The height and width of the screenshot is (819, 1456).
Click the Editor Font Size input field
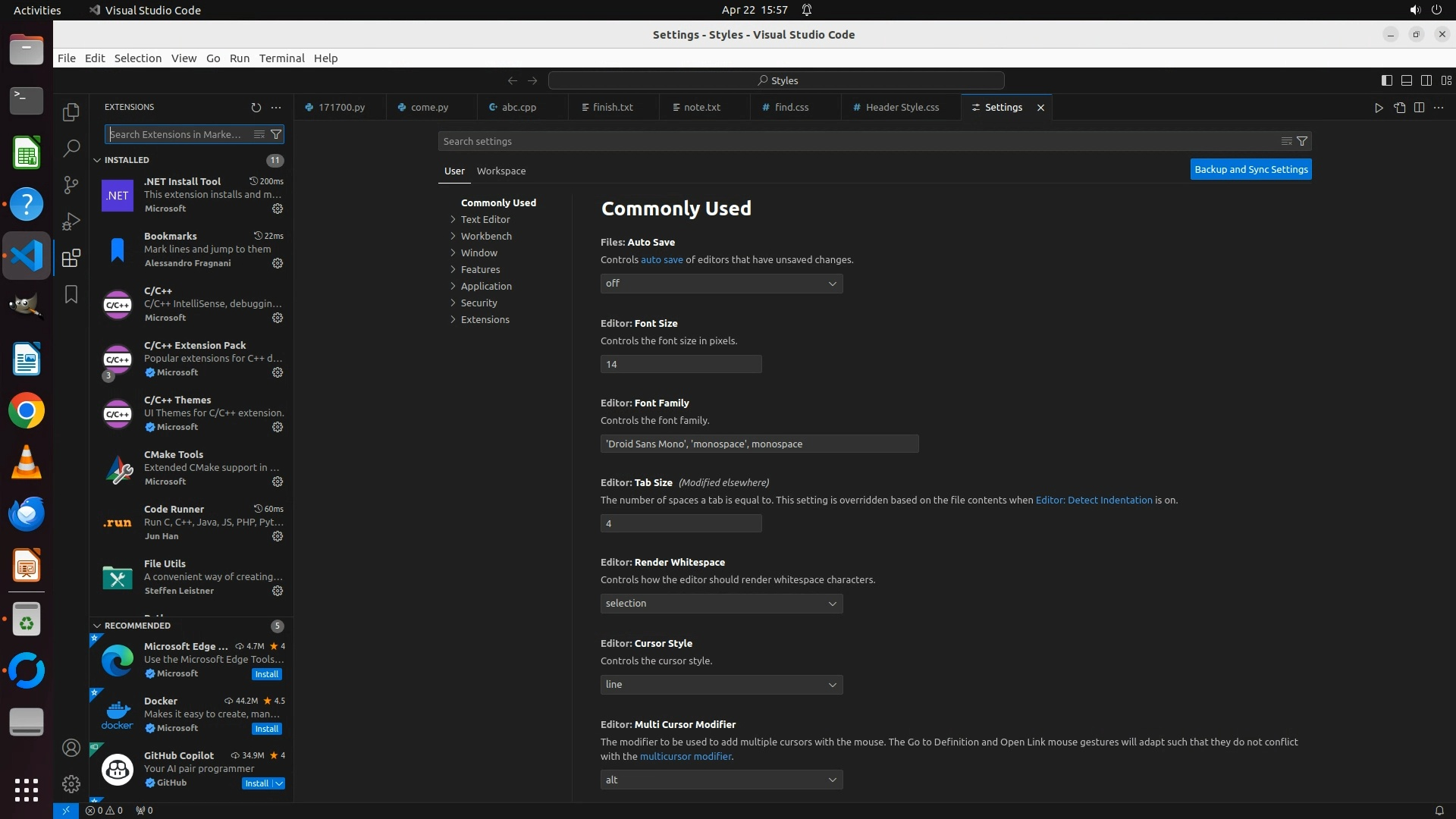[680, 365]
